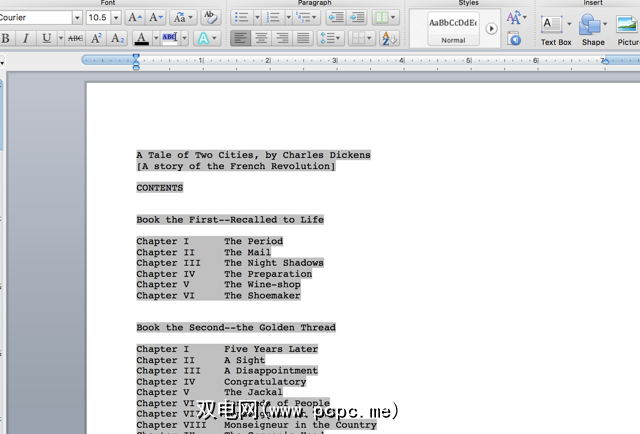
Task: Open the multilevel list menu
Action: pyautogui.click(x=306, y=18)
